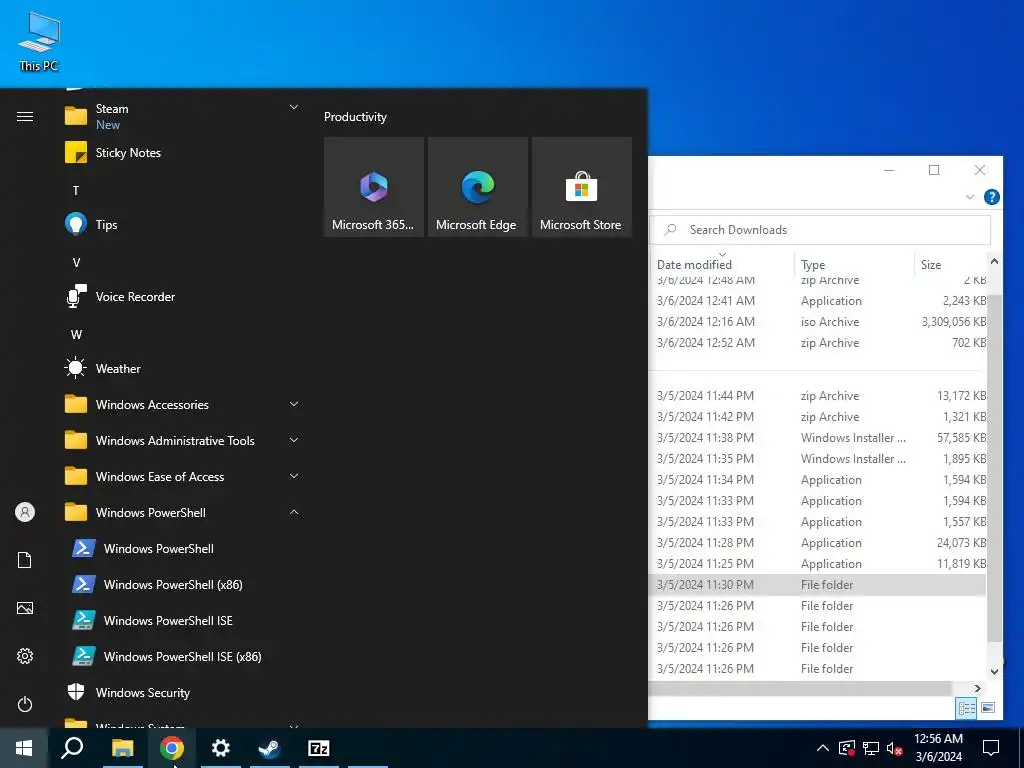Open This PC desktop icon

[39, 41]
